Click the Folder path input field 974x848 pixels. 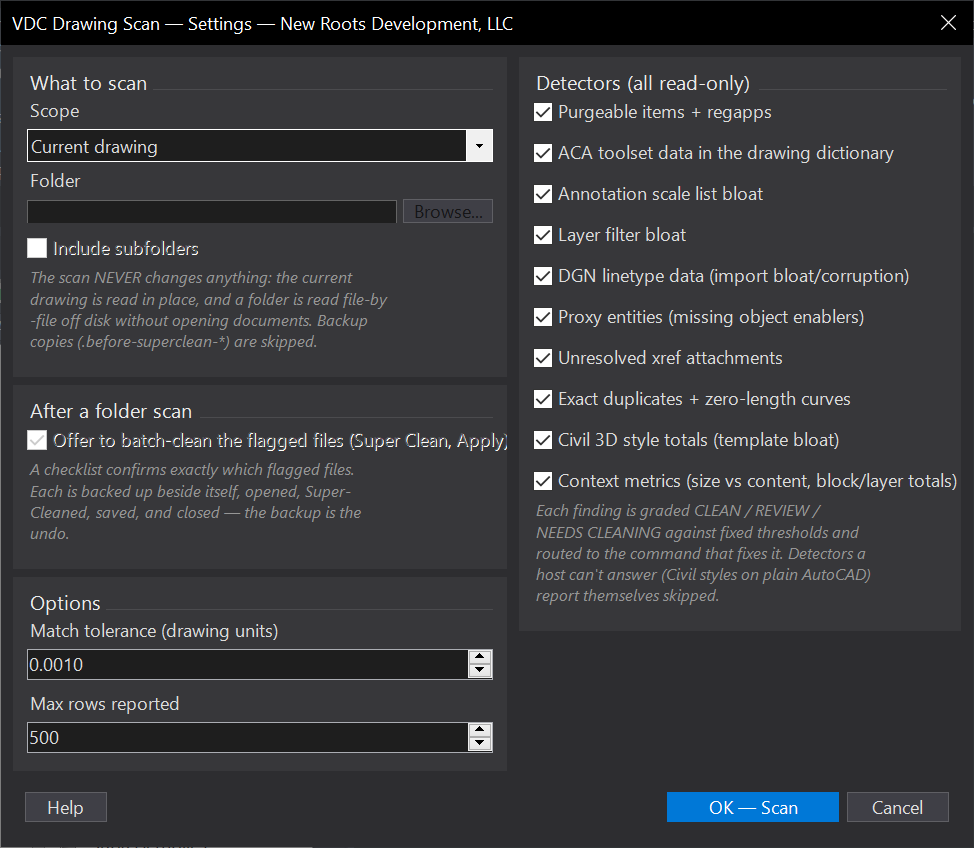[212, 212]
